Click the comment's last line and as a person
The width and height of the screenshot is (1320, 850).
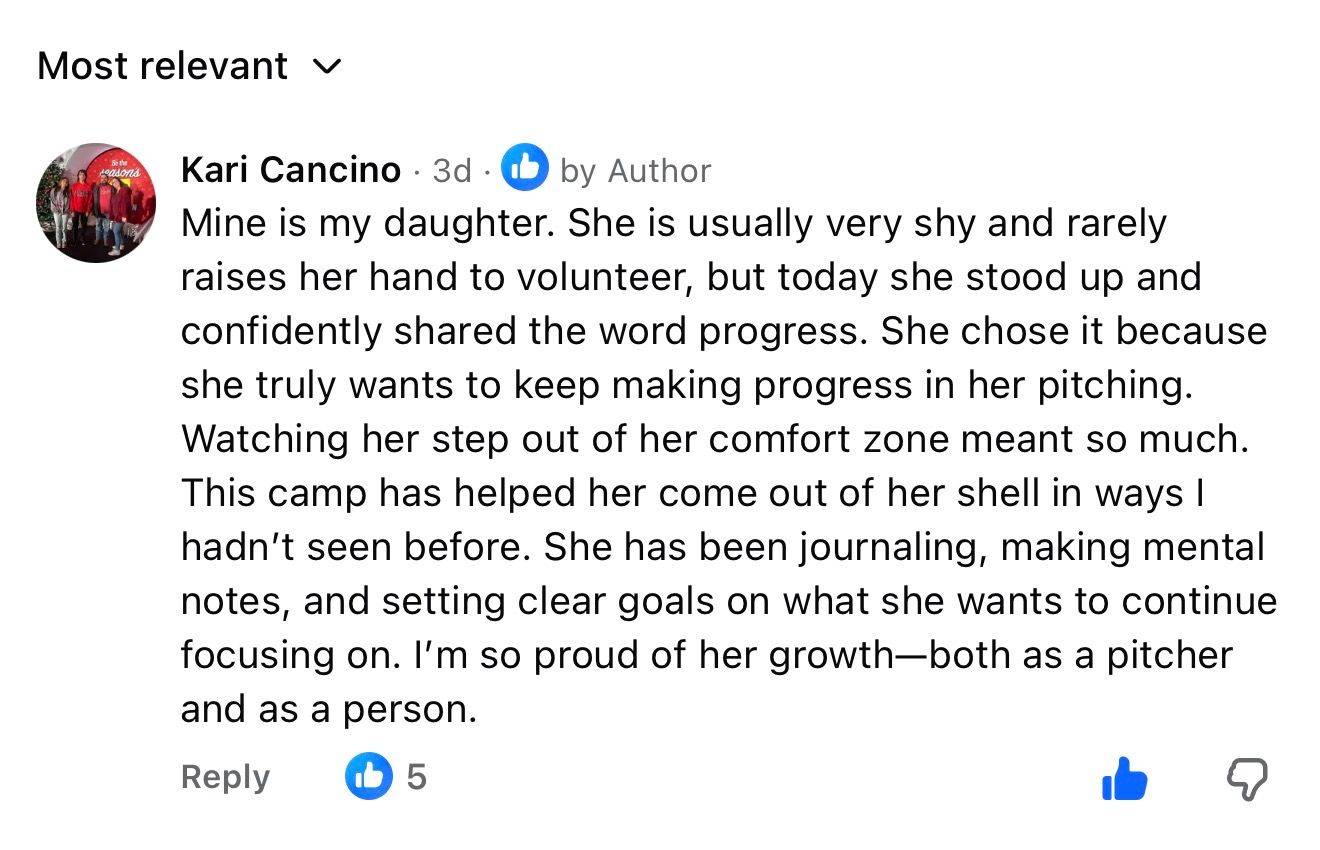329,709
